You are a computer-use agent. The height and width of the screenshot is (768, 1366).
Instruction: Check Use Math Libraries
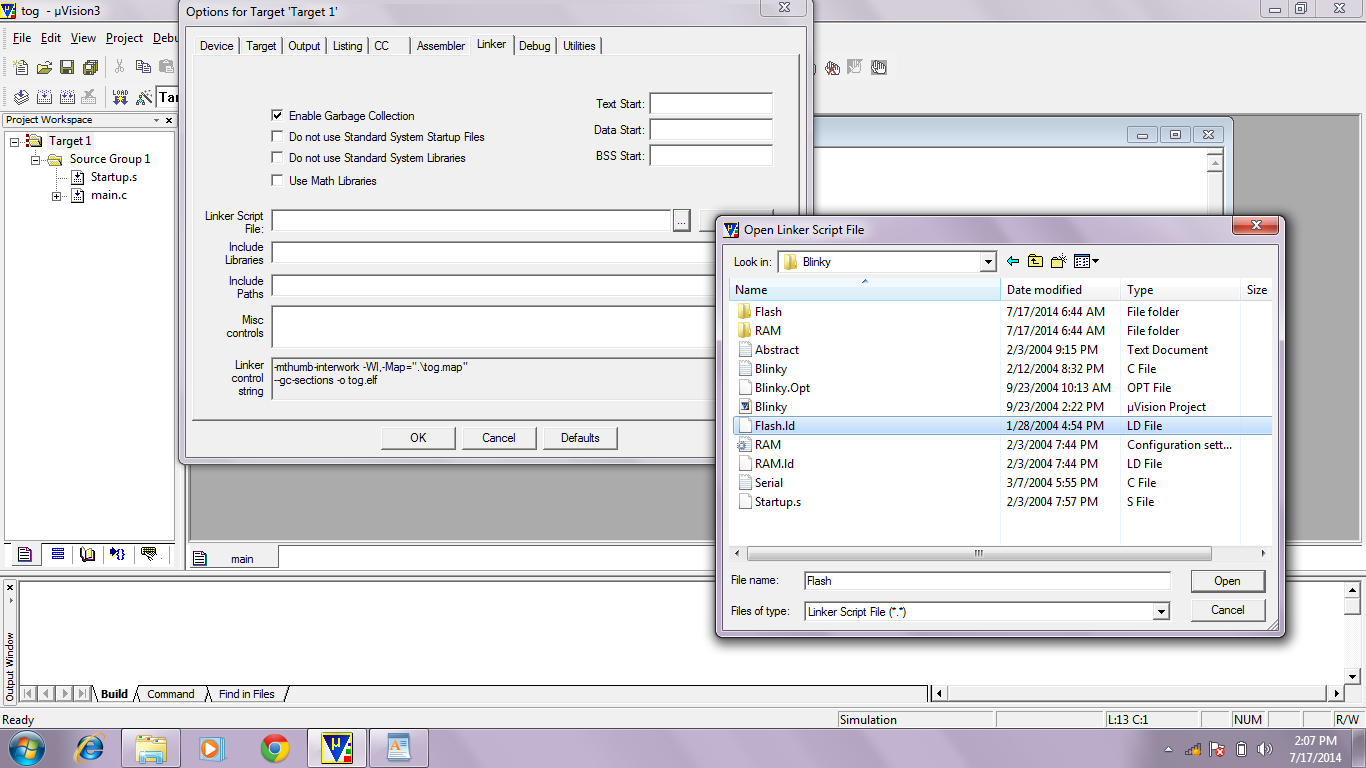278,180
